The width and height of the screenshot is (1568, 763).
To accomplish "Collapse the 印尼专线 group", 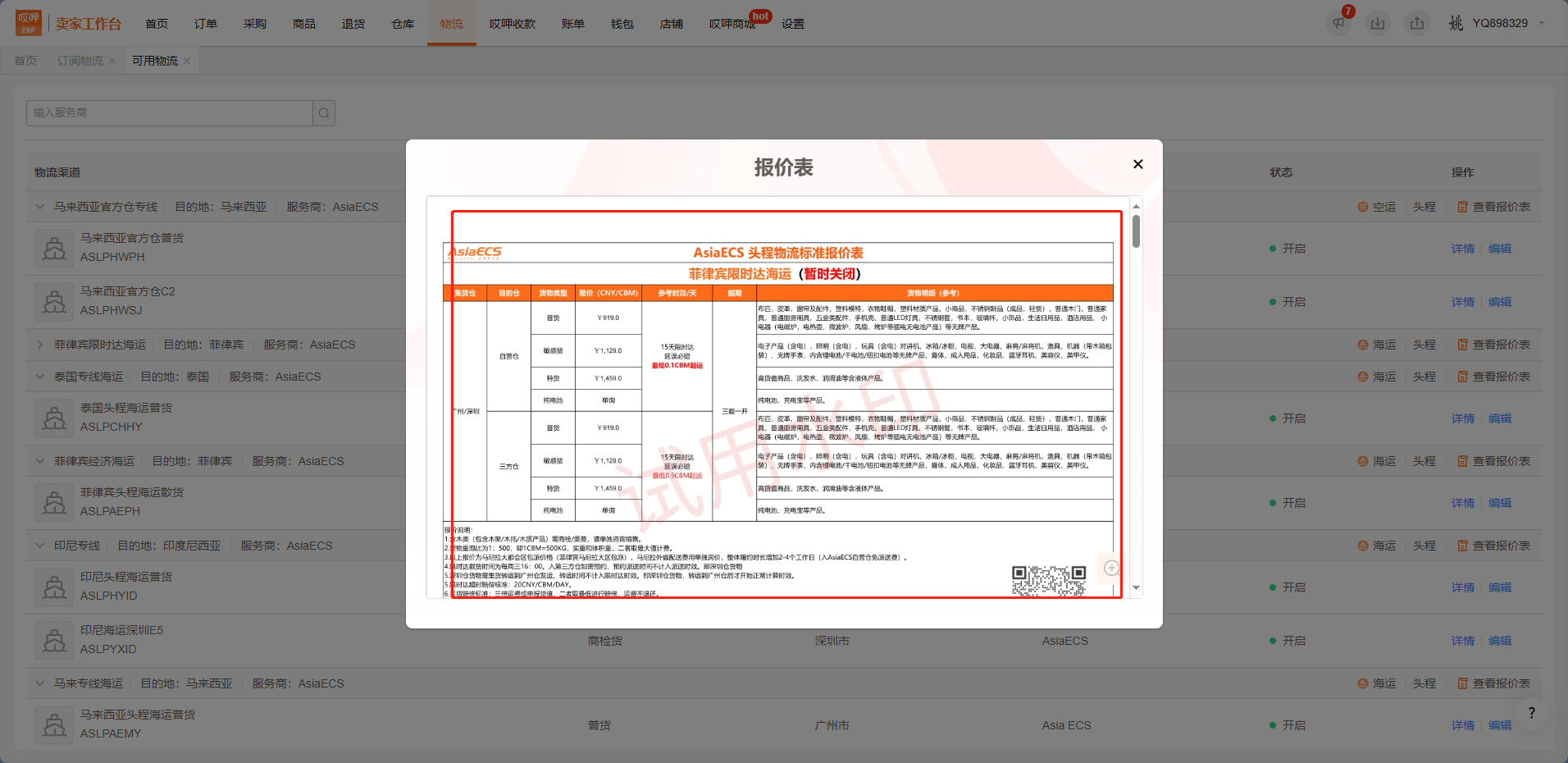I will 39,546.
